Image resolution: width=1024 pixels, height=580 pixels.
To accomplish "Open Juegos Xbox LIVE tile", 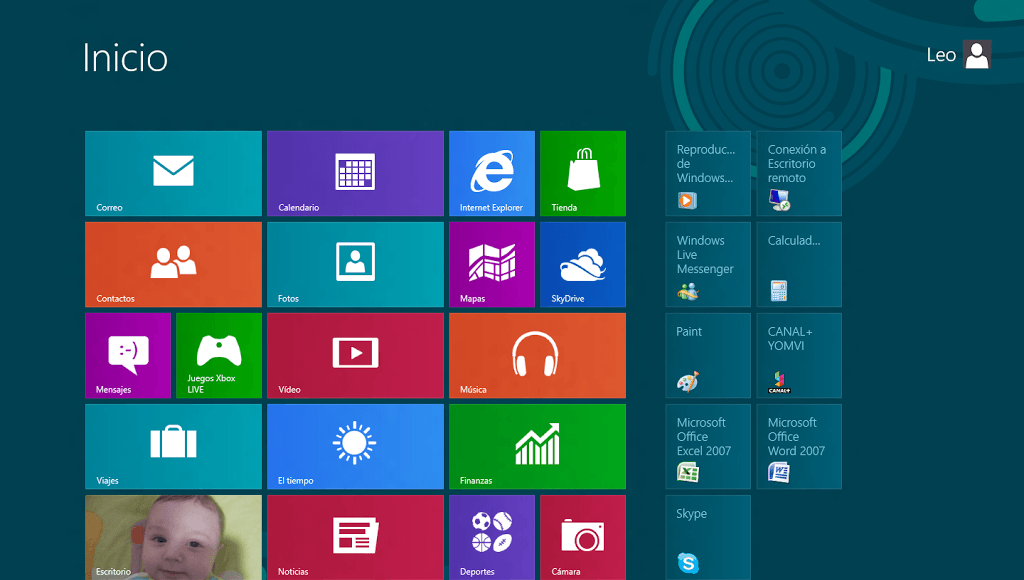I will point(219,355).
